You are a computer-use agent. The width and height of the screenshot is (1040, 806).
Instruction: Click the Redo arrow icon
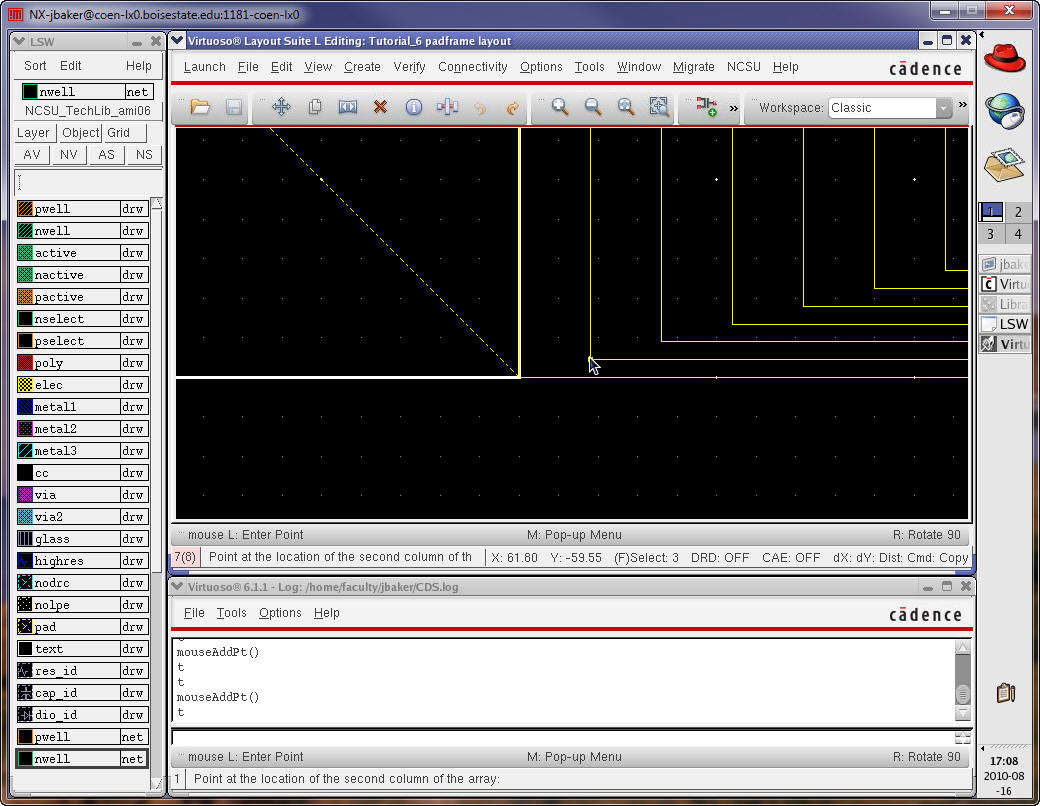[512, 107]
